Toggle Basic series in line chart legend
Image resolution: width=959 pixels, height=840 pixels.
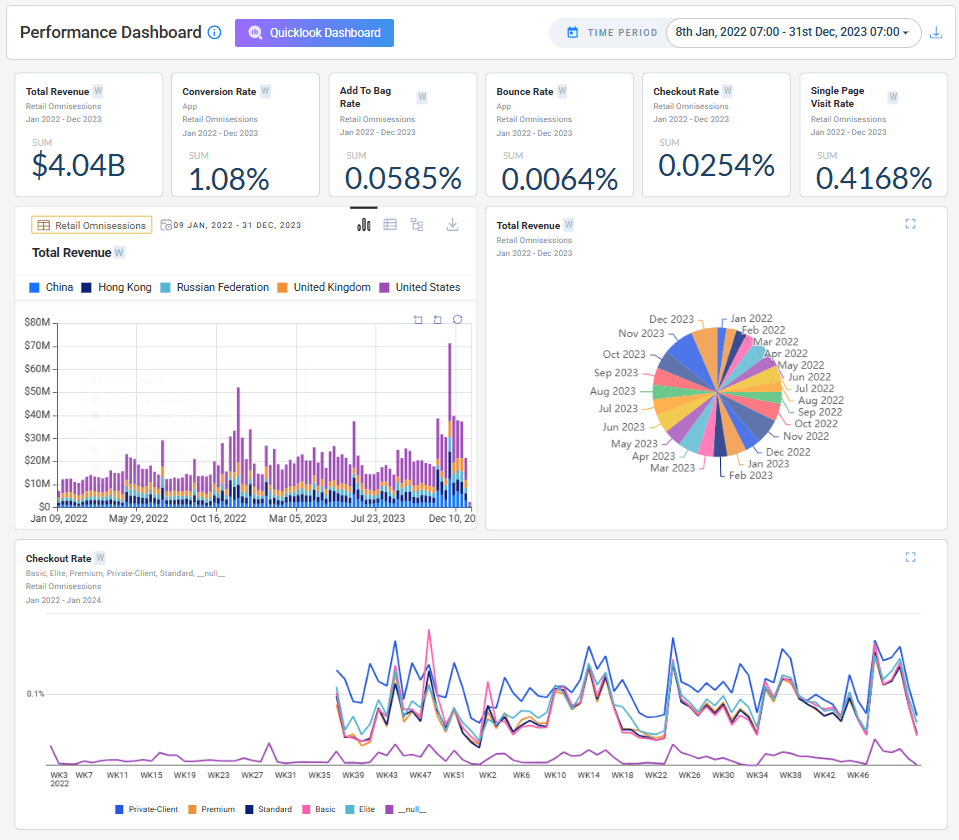[x=319, y=809]
